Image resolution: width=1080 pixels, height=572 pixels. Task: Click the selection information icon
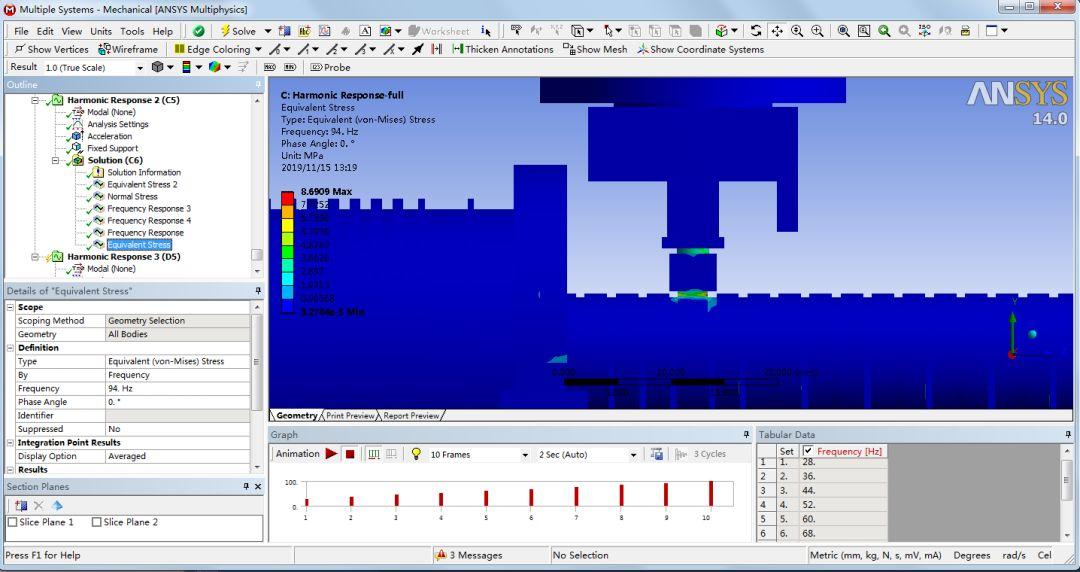[x=486, y=31]
